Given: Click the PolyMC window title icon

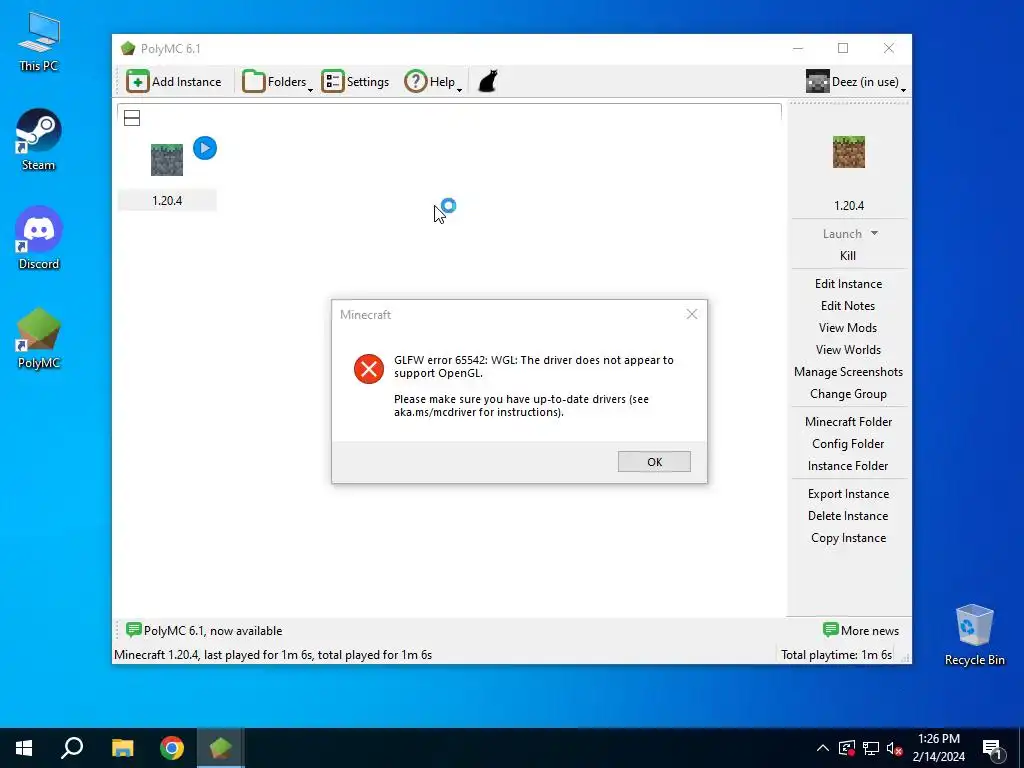Looking at the screenshot, I should pos(128,48).
